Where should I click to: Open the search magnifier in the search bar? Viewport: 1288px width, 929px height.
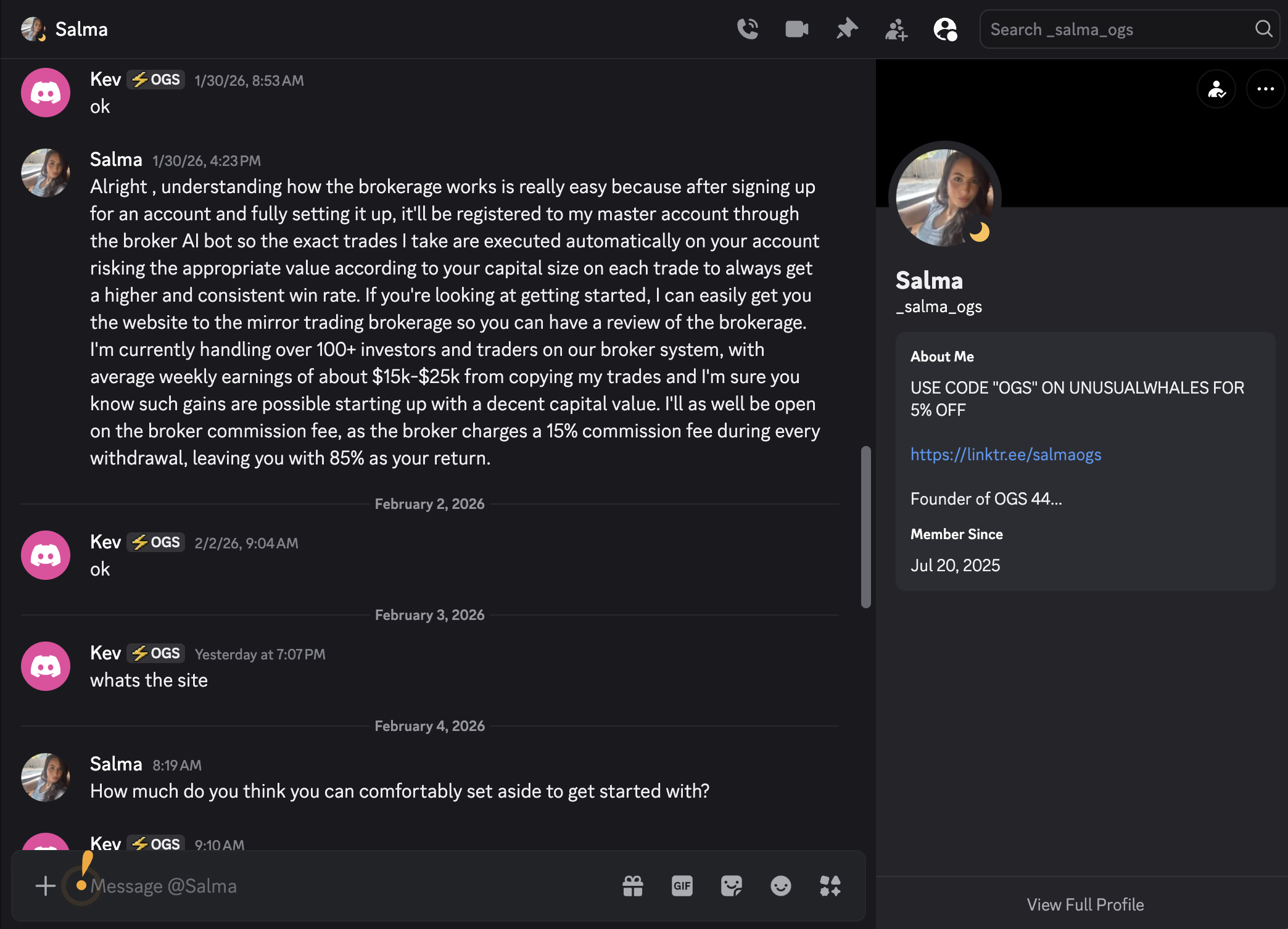pyautogui.click(x=1264, y=28)
